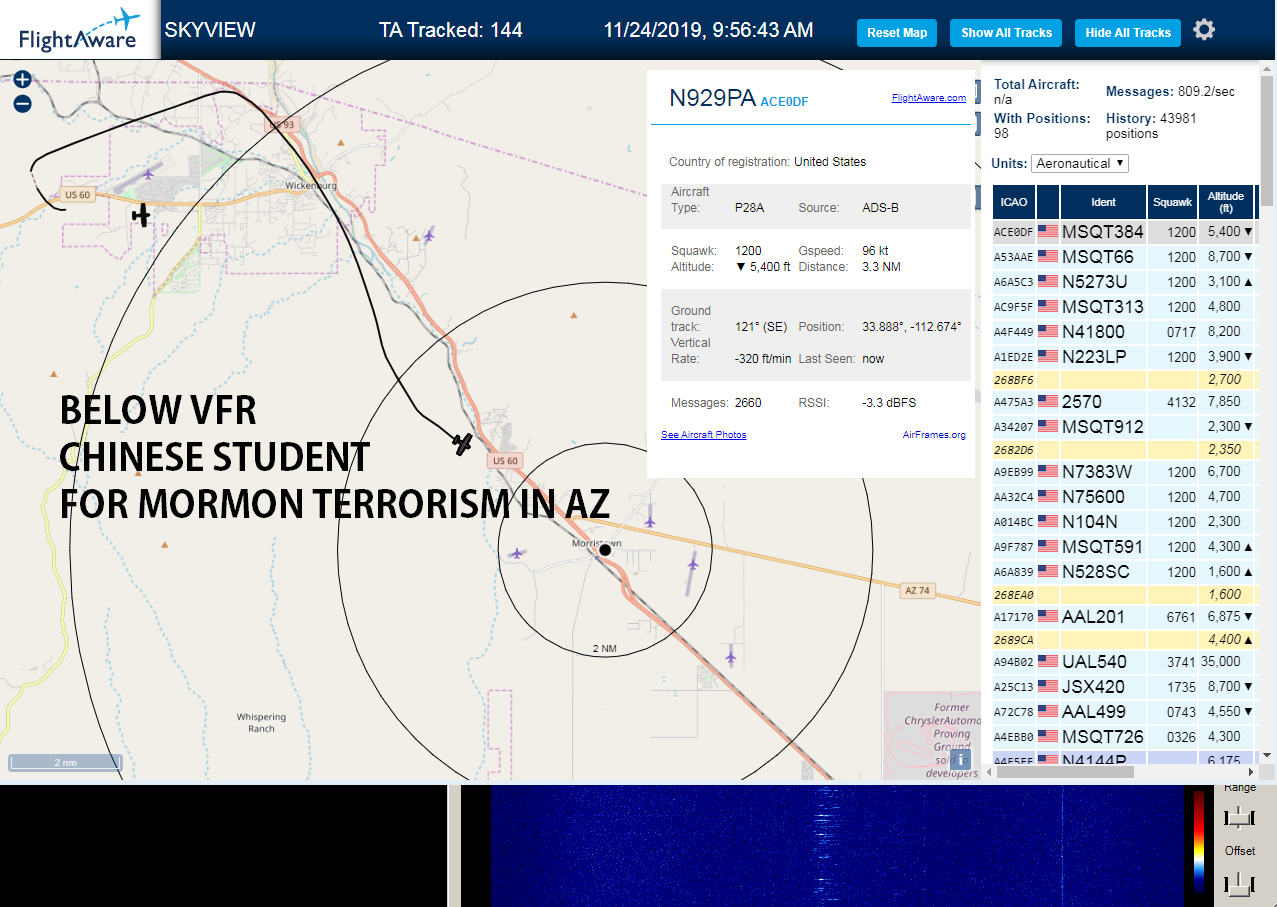Open the settings gear icon
The width and height of the screenshot is (1277, 907).
1204,30
